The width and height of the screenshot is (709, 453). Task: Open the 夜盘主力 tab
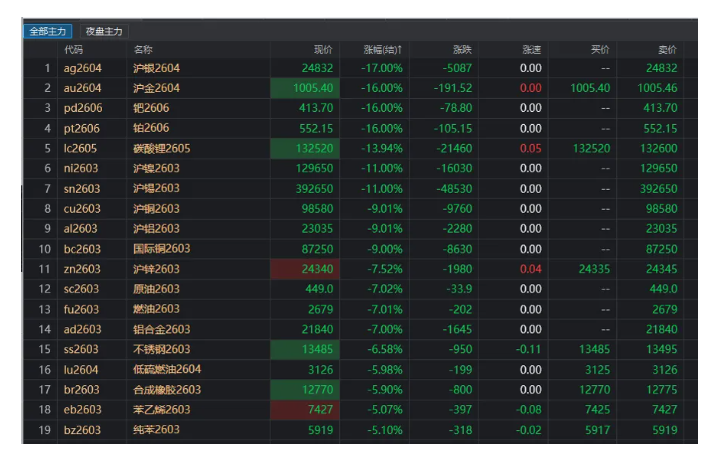(x=104, y=31)
